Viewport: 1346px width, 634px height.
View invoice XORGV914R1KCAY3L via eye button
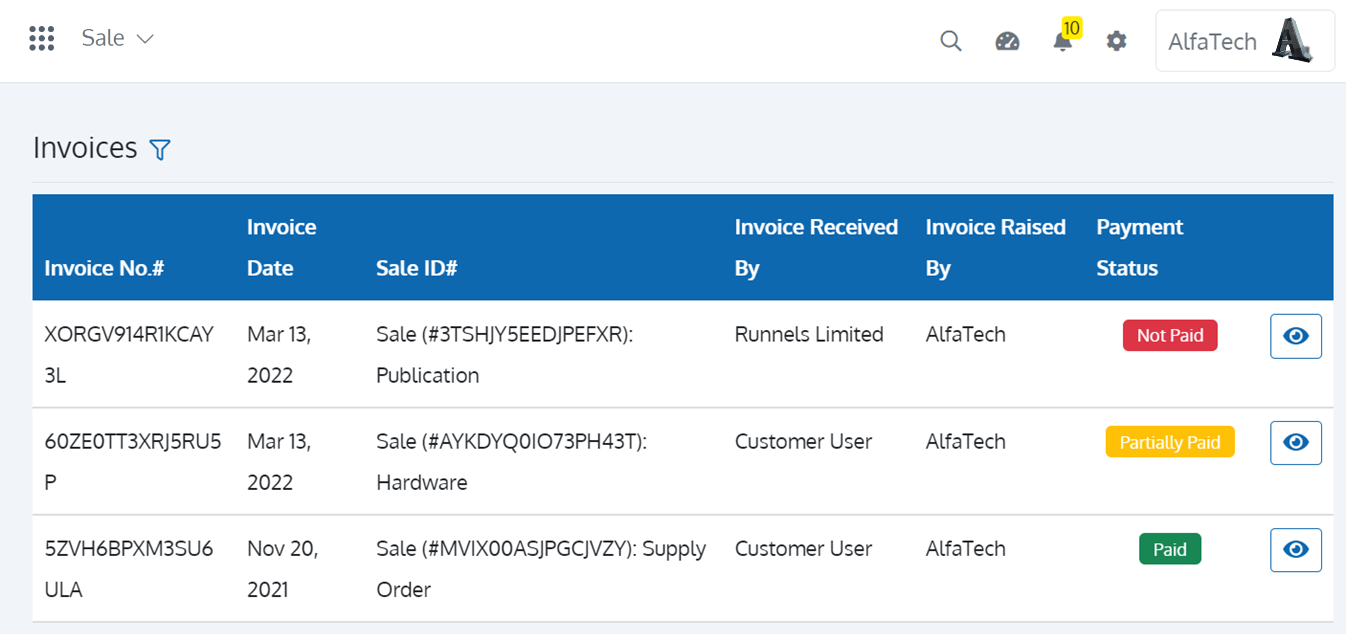tap(1296, 336)
